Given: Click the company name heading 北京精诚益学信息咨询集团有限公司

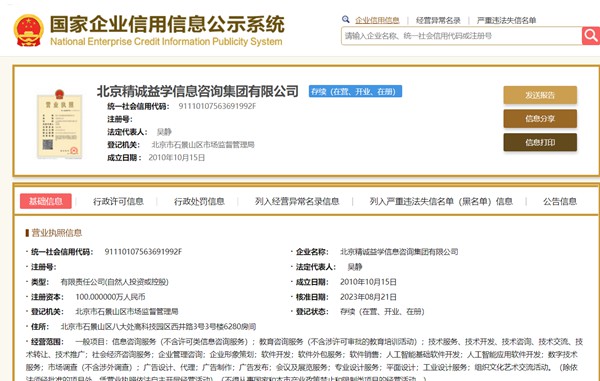Looking at the screenshot, I should (197, 91).
